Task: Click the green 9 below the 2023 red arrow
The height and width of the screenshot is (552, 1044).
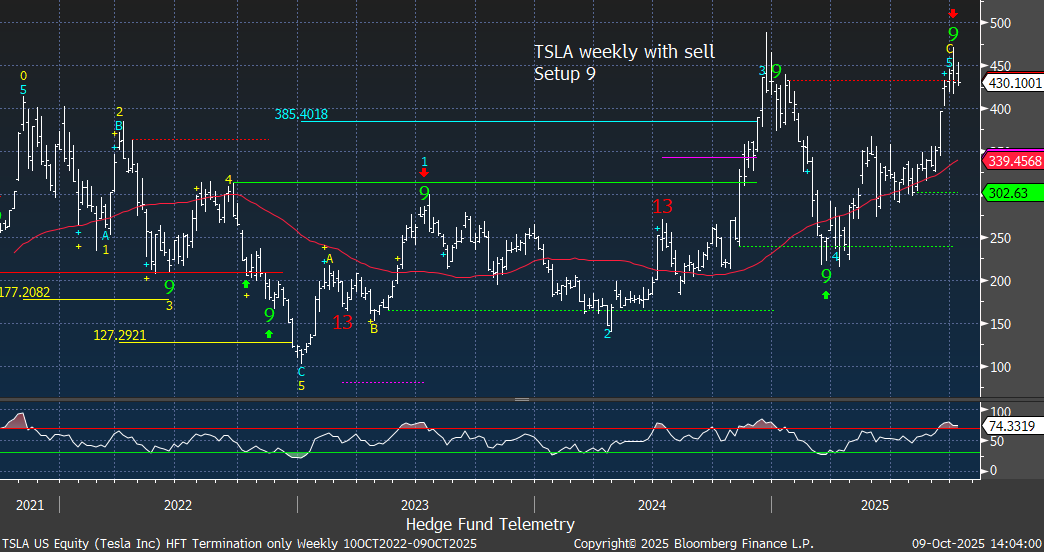Action: pos(424,192)
